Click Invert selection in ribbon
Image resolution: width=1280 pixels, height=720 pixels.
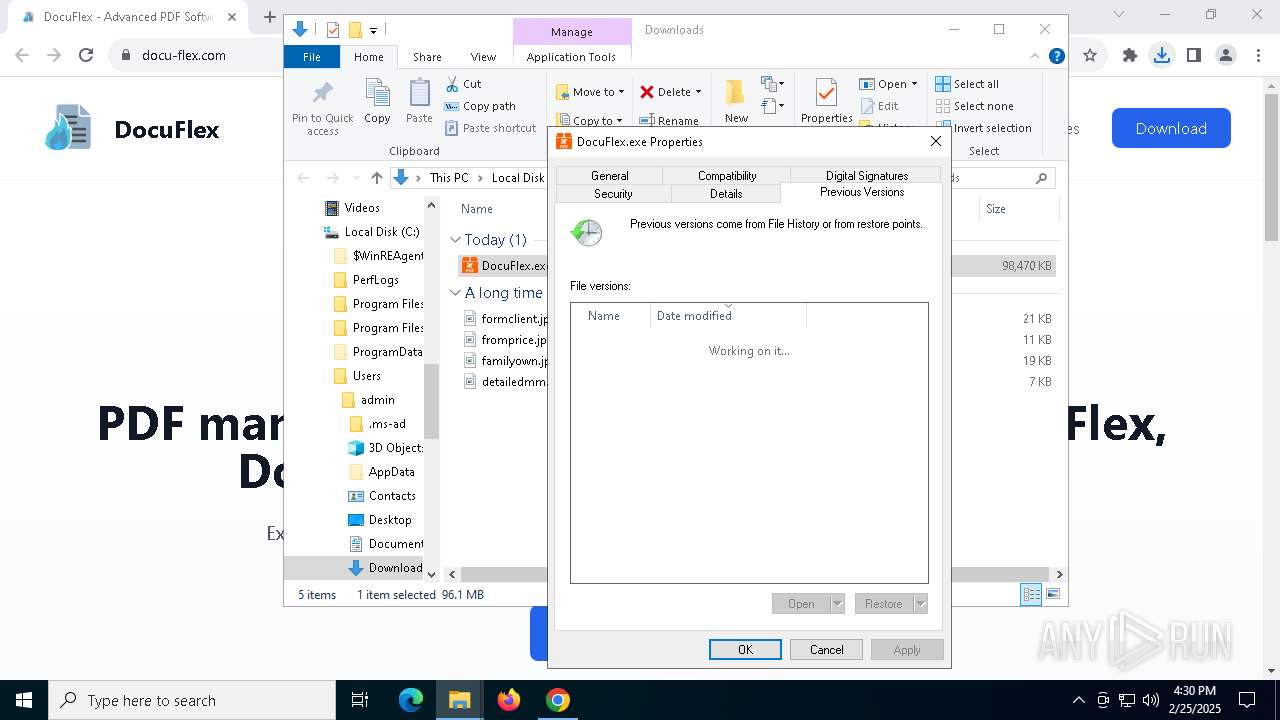coord(984,128)
